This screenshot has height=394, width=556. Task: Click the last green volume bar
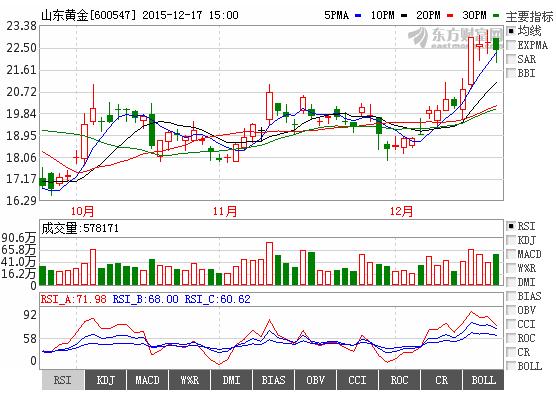click(496, 270)
